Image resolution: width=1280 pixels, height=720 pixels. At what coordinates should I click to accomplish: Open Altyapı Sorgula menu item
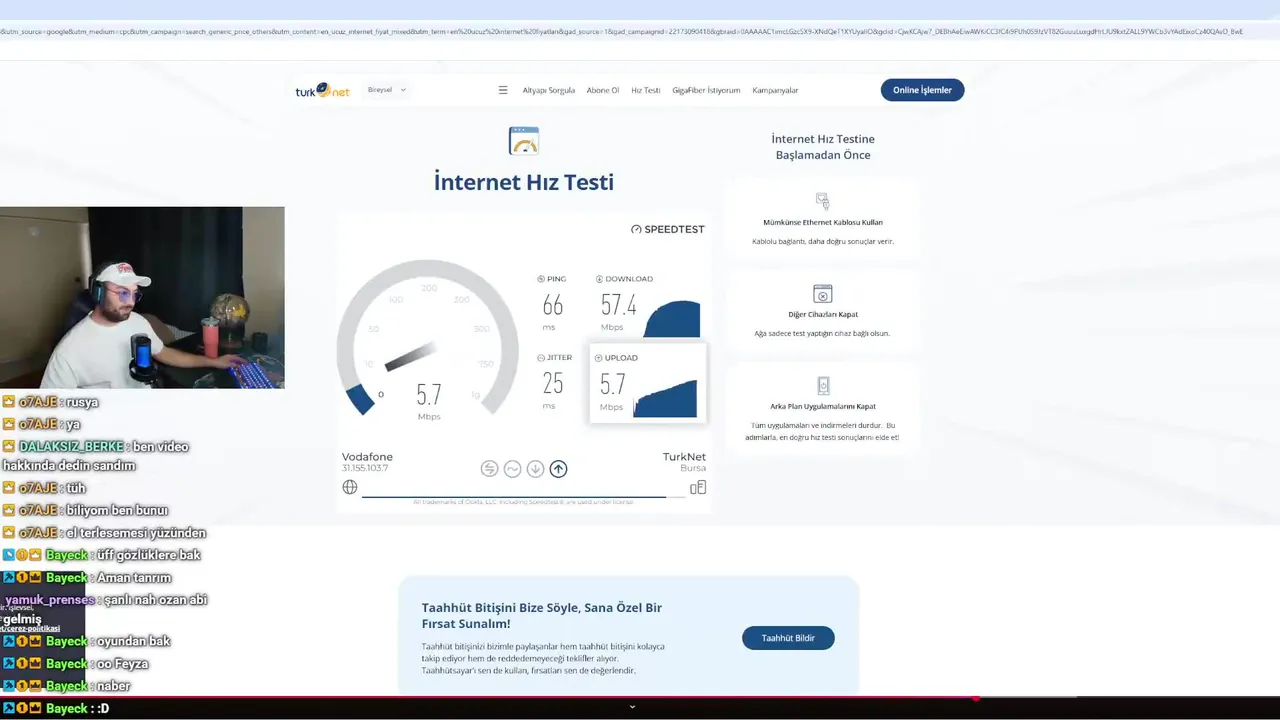click(548, 90)
